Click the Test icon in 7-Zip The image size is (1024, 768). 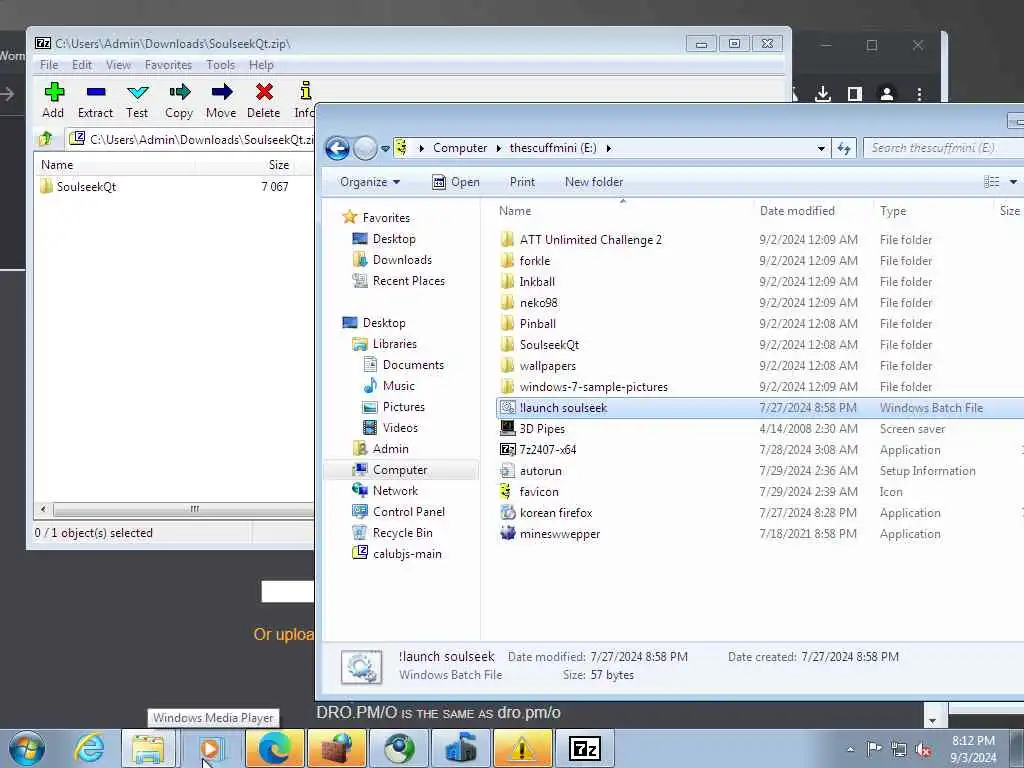(137, 92)
